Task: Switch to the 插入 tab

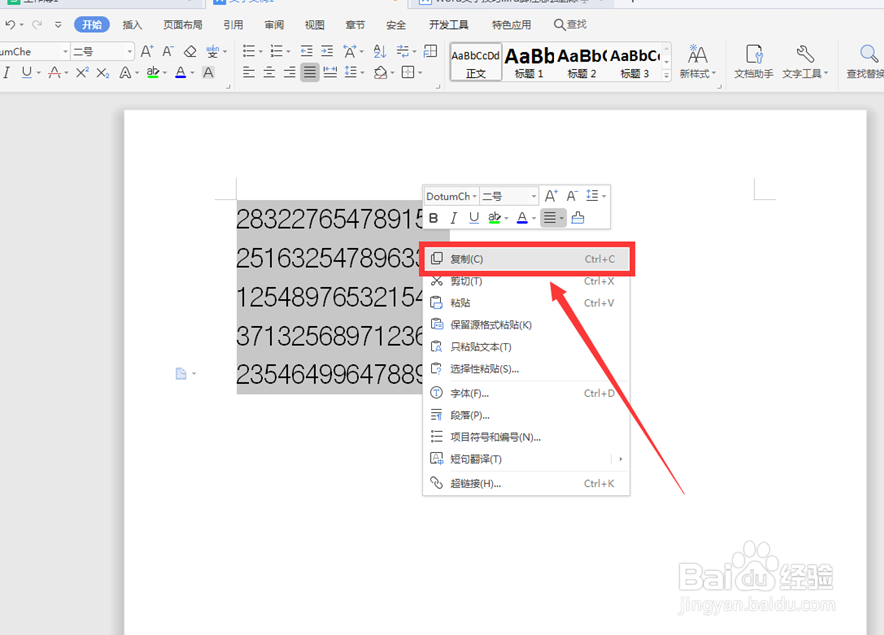Action: (132, 25)
